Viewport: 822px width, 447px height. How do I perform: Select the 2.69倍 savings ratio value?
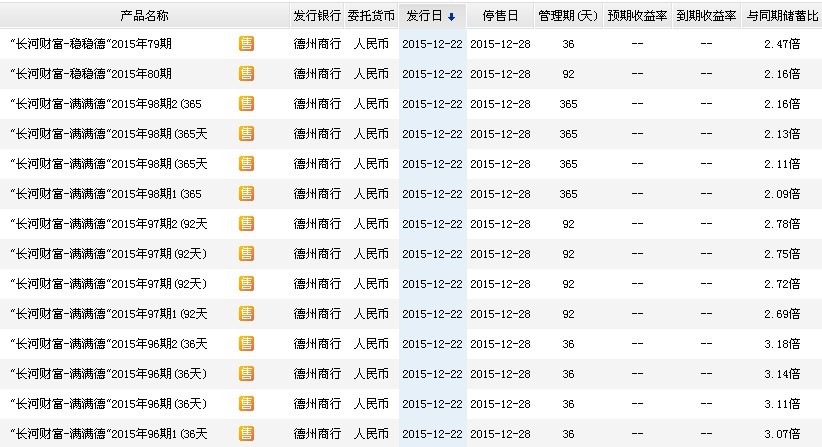point(782,314)
